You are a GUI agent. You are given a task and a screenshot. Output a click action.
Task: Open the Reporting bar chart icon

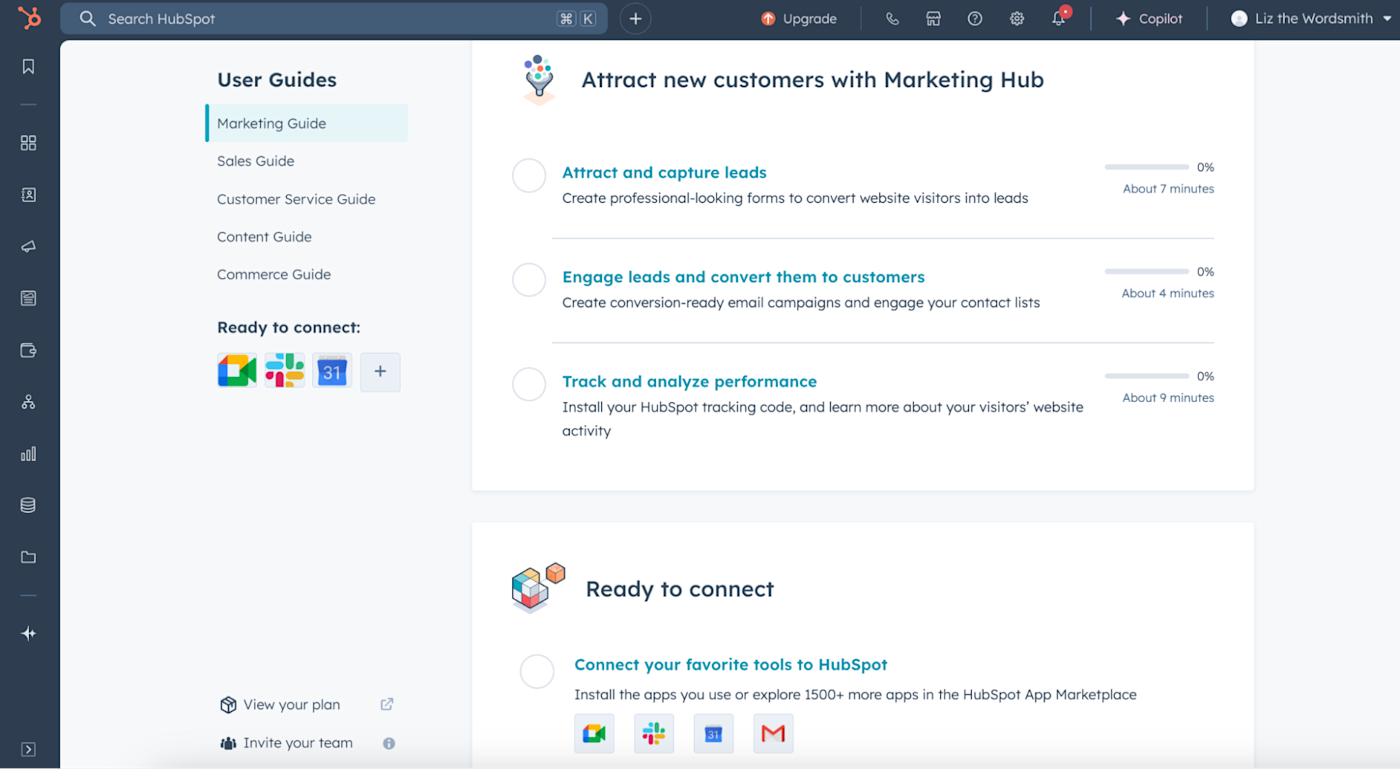[x=28, y=454]
